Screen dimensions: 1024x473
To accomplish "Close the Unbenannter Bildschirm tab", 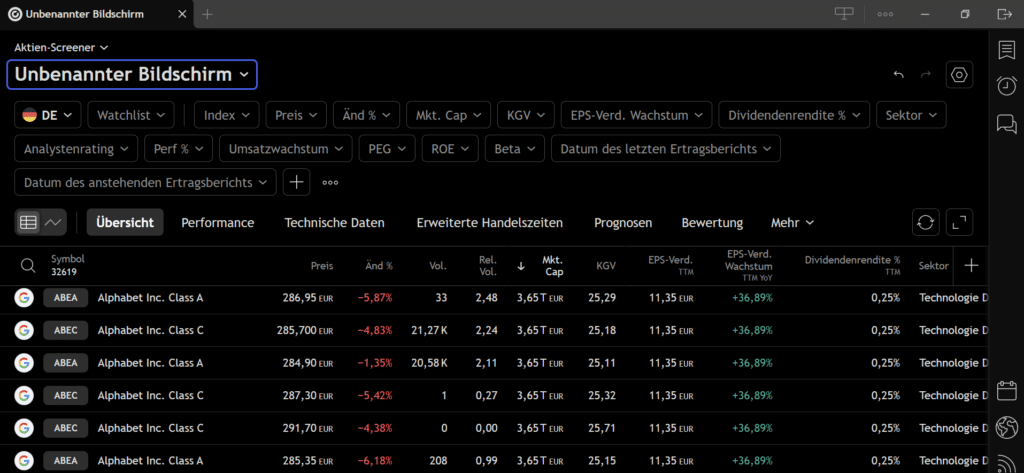I will pyautogui.click(x=182, y=14).
